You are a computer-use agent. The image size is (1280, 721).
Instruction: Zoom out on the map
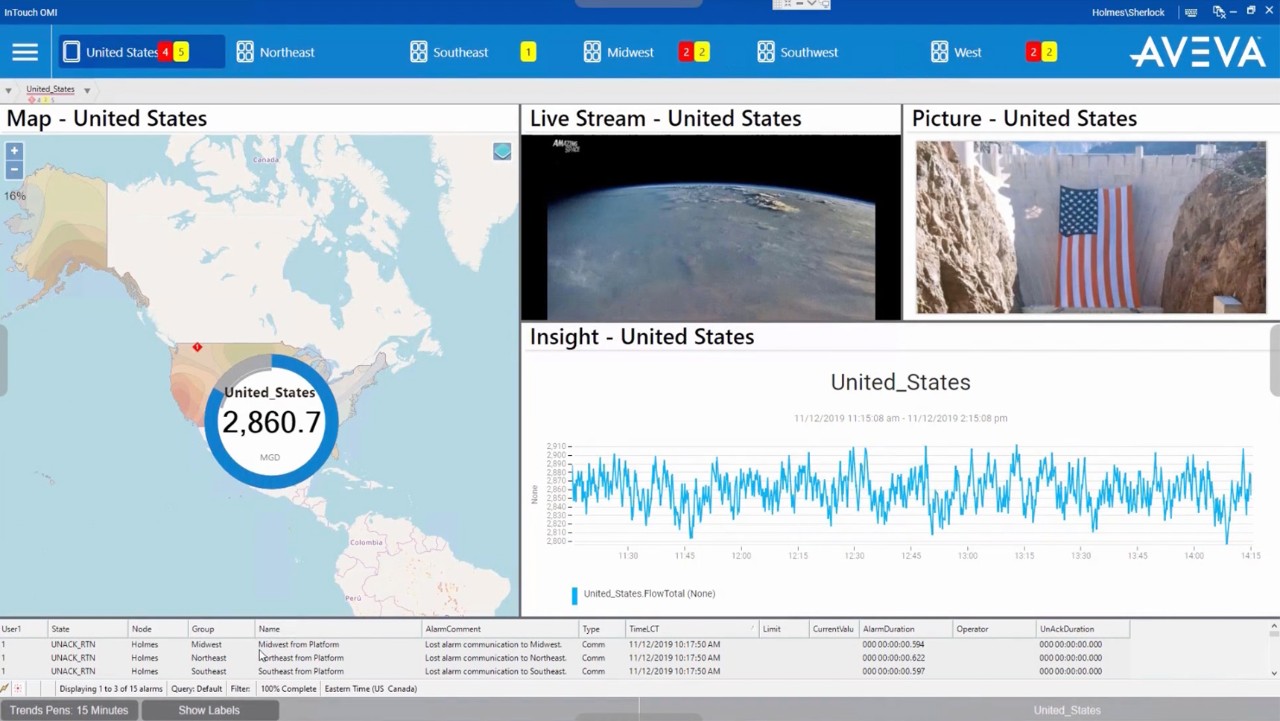14,169
